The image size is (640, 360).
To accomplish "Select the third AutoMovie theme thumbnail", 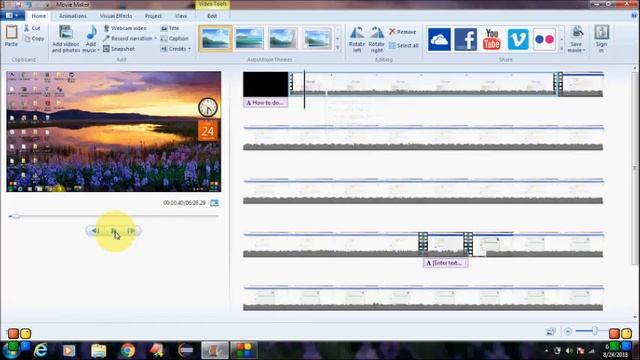I will pyautogui.click(x=283, y=38).
